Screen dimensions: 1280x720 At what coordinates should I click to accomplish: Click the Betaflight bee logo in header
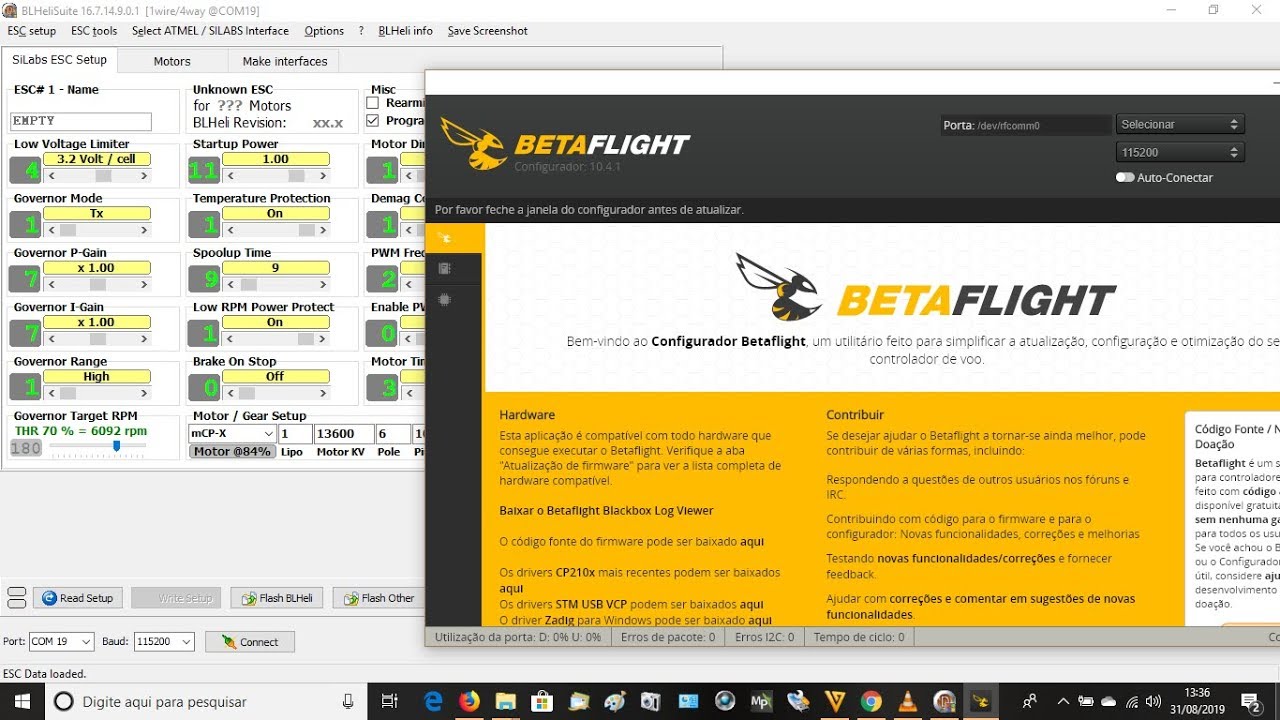point(472,144)
